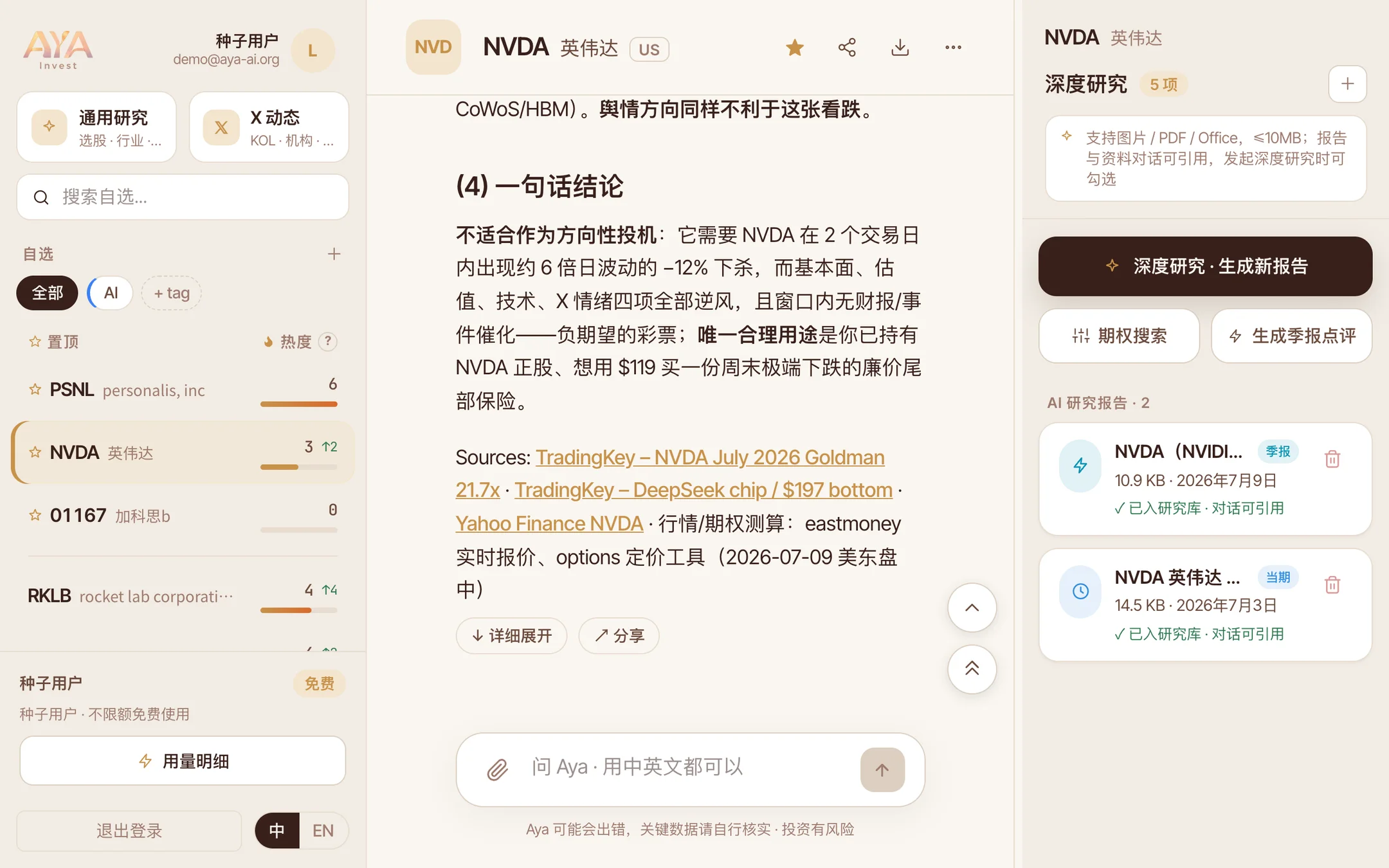1389x868 pixels.
Task: Click the 5 项 count badge
Action: [1163, 85]
